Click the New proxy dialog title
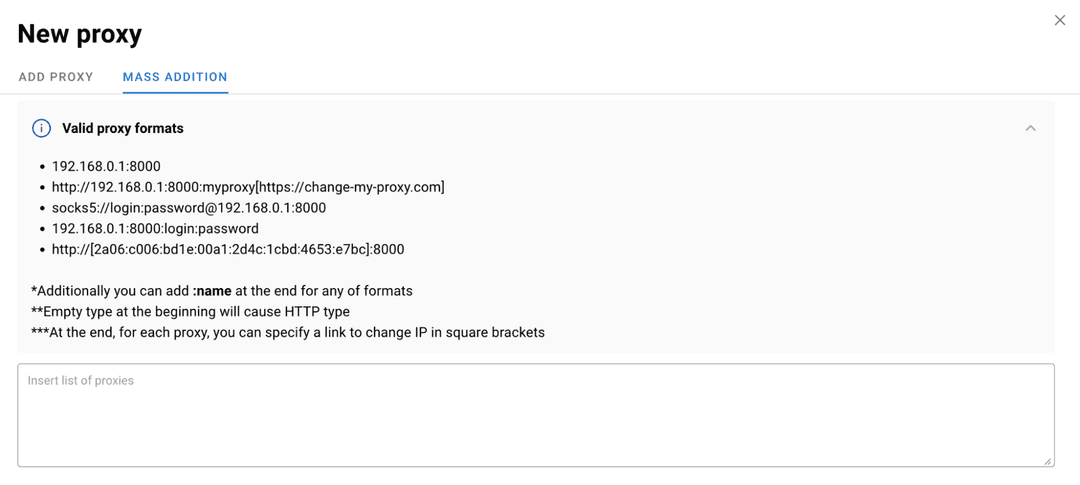1080x485 pixels. (x=80, y=34)
